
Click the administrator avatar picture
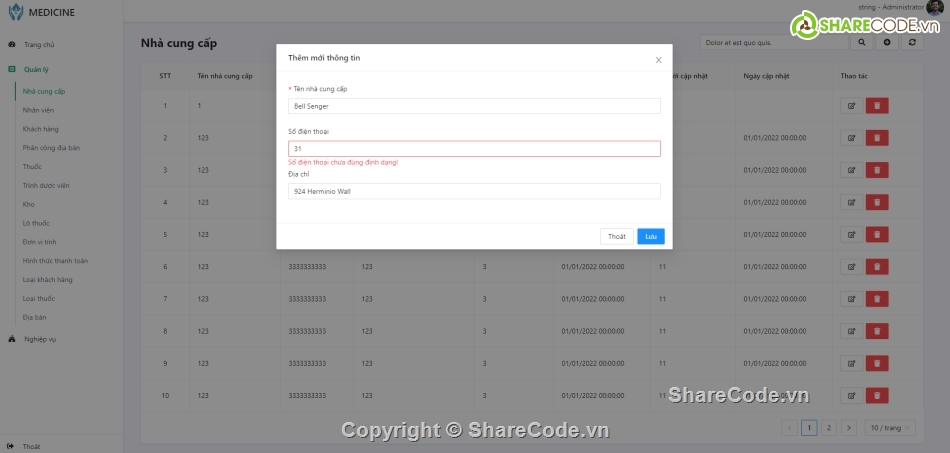point(935,8)
